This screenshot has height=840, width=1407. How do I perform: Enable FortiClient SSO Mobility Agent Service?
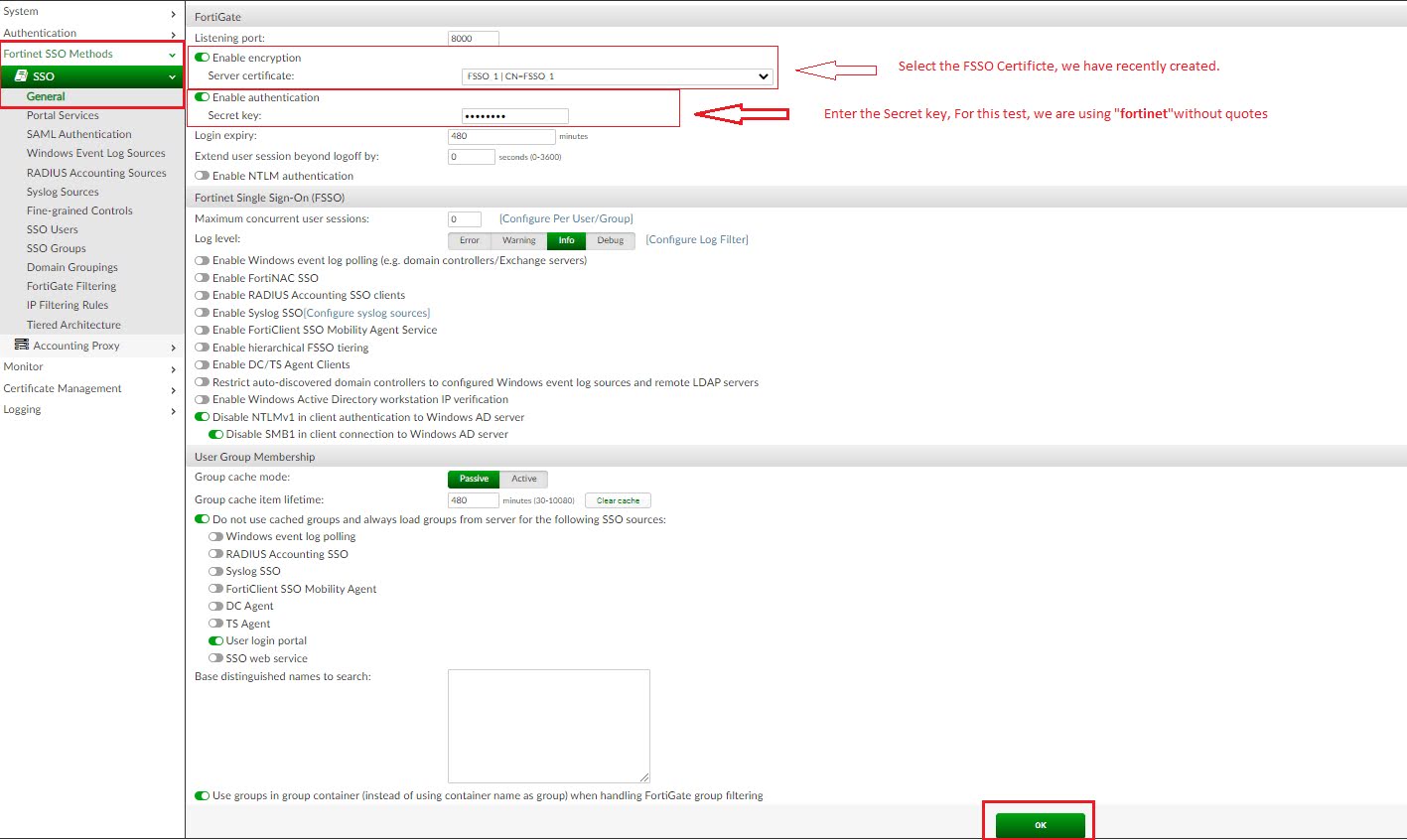pos(203,330)
